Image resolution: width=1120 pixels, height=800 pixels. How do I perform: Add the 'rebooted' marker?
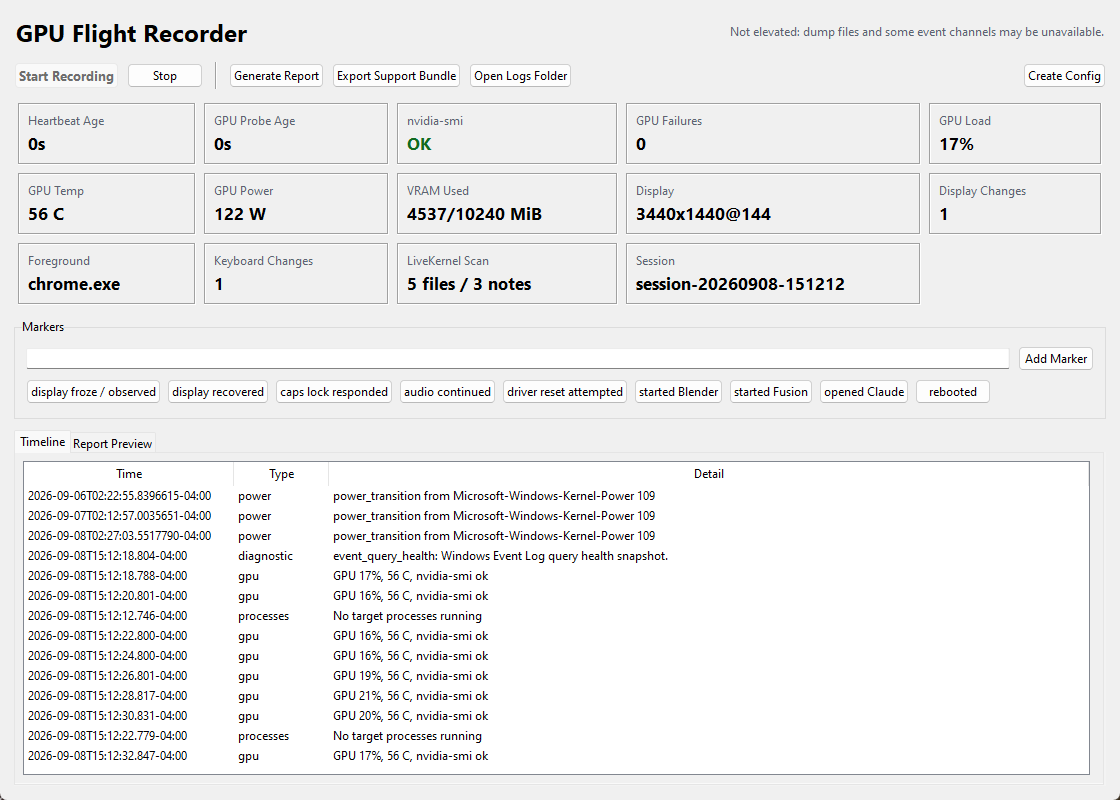(x=953, y=391)
